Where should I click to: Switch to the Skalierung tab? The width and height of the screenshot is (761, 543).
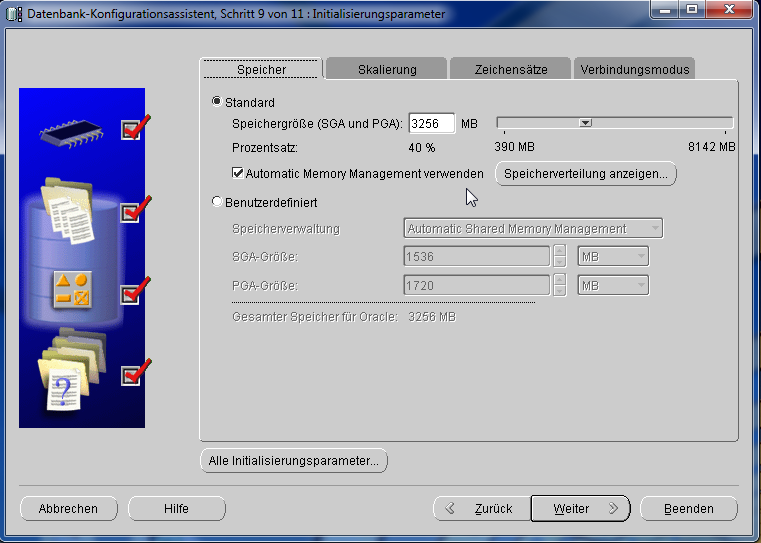[386, 69]
